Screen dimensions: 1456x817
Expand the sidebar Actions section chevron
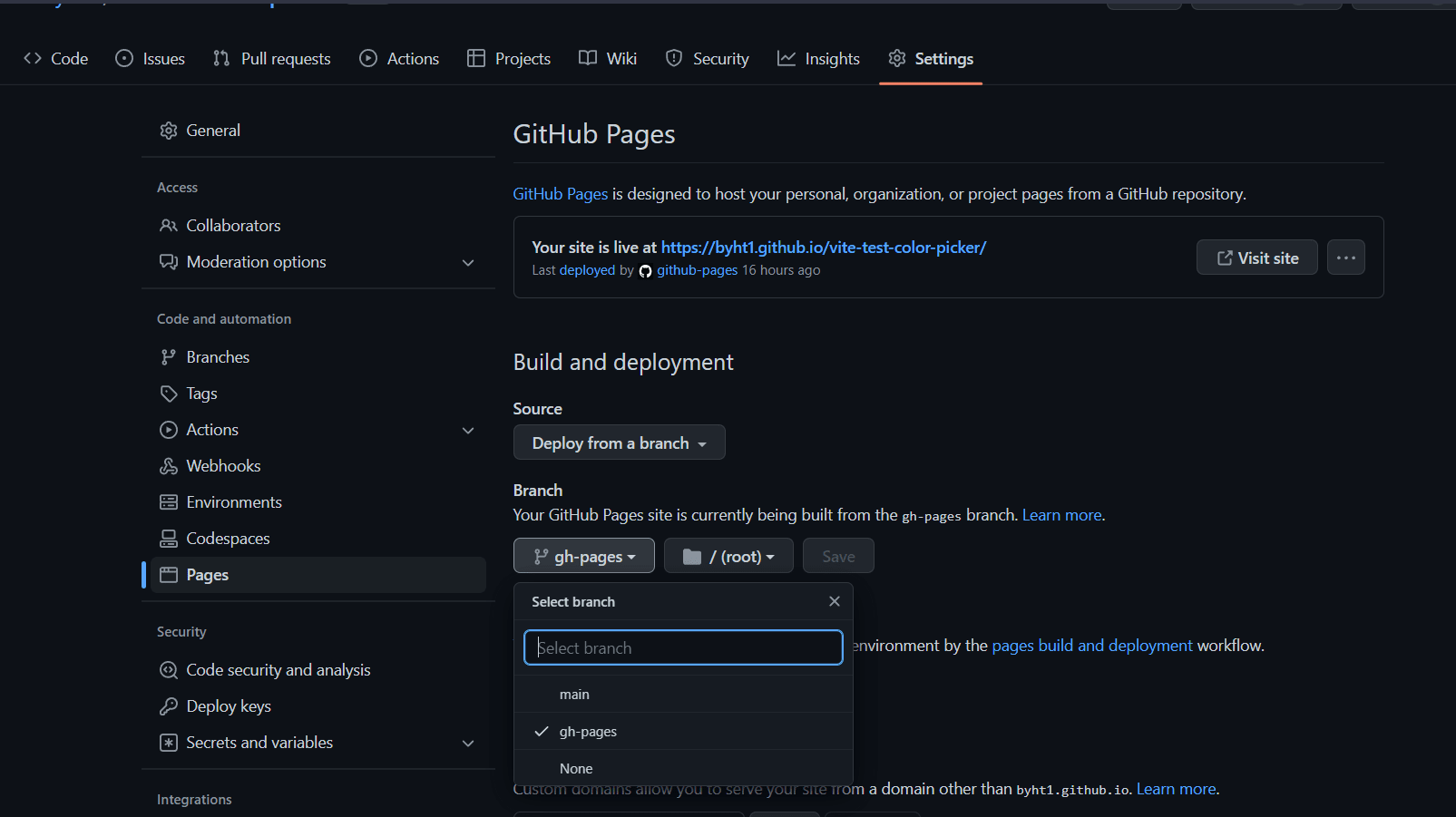(468, 431)
